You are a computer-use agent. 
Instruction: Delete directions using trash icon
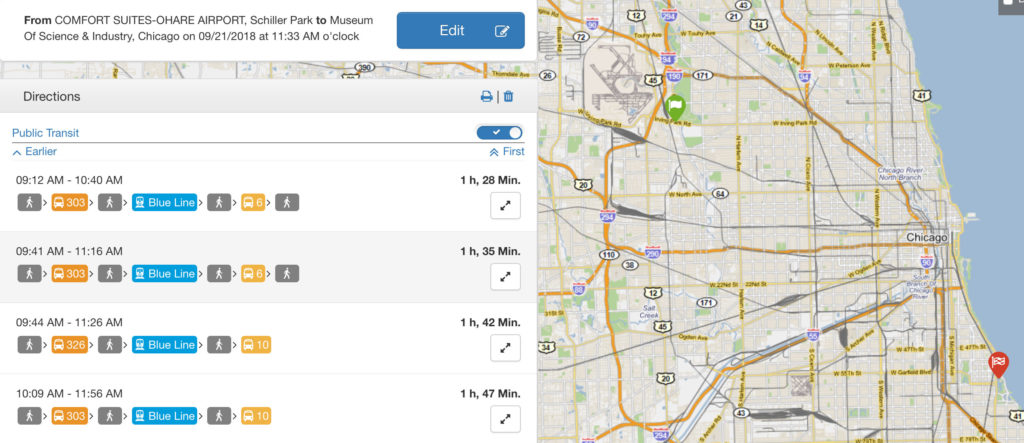508,97
